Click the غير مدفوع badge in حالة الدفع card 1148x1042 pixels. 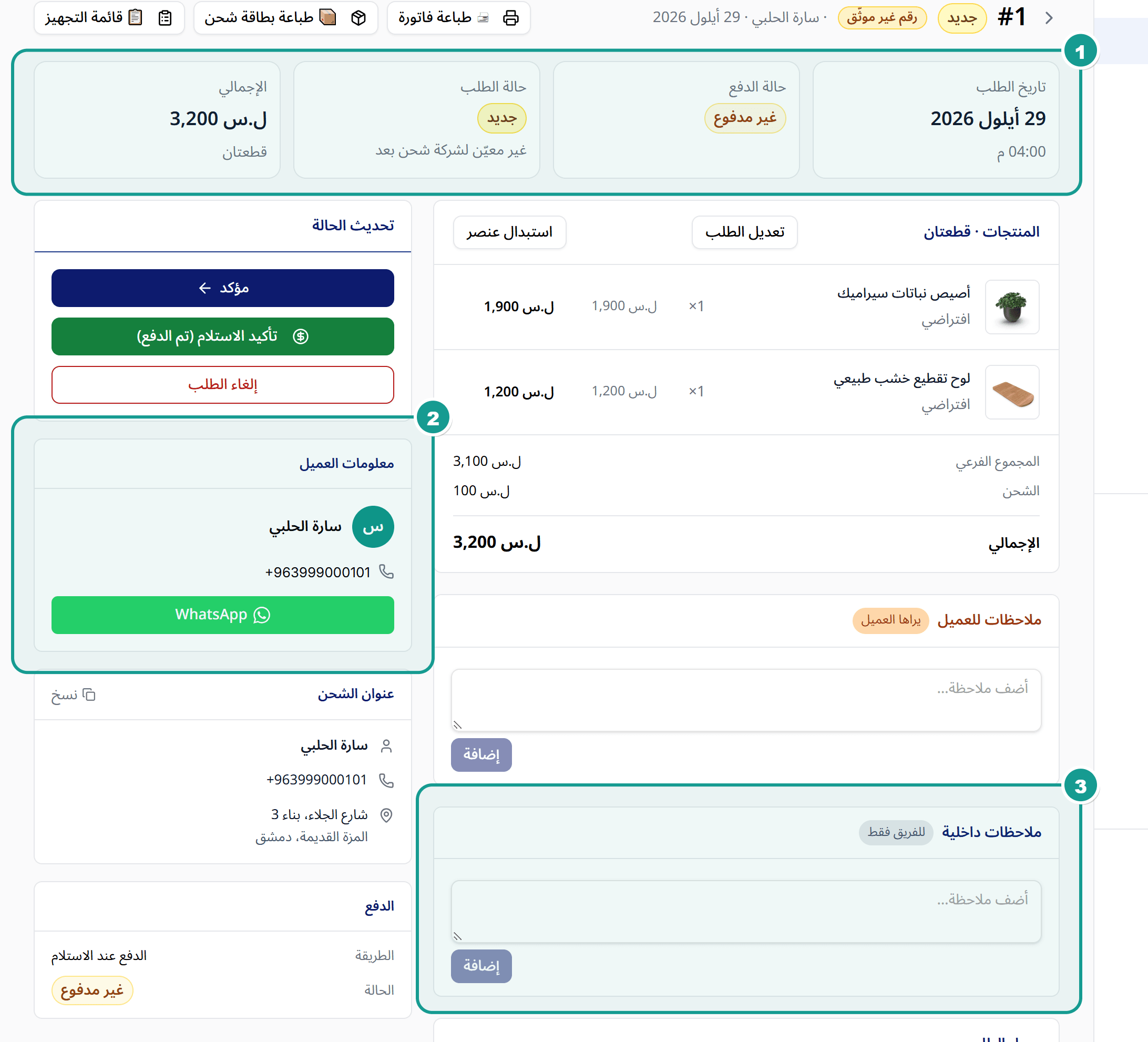tap(745, 118)
